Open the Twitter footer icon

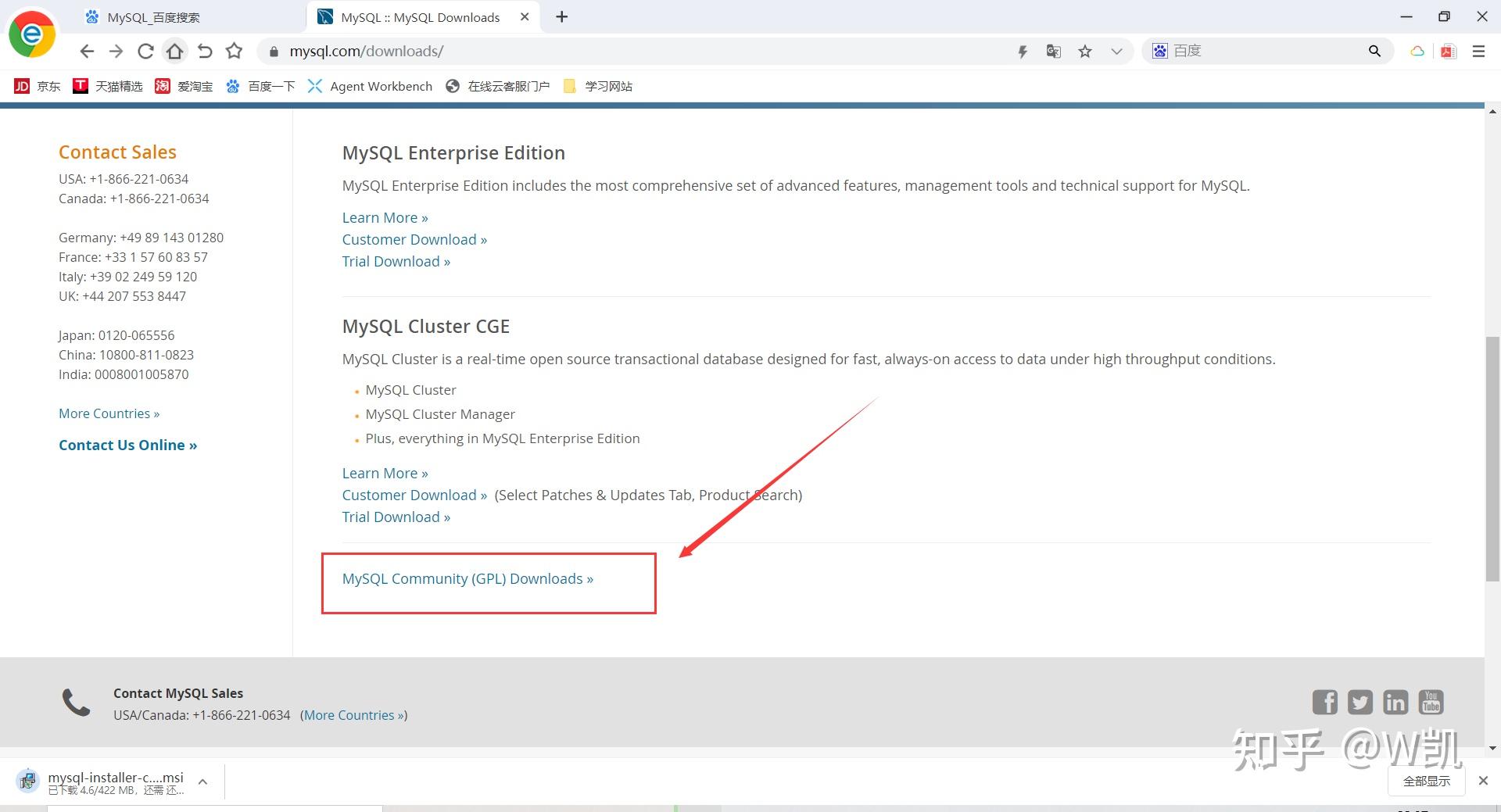pyautogui.click(x=1360, y=702)
